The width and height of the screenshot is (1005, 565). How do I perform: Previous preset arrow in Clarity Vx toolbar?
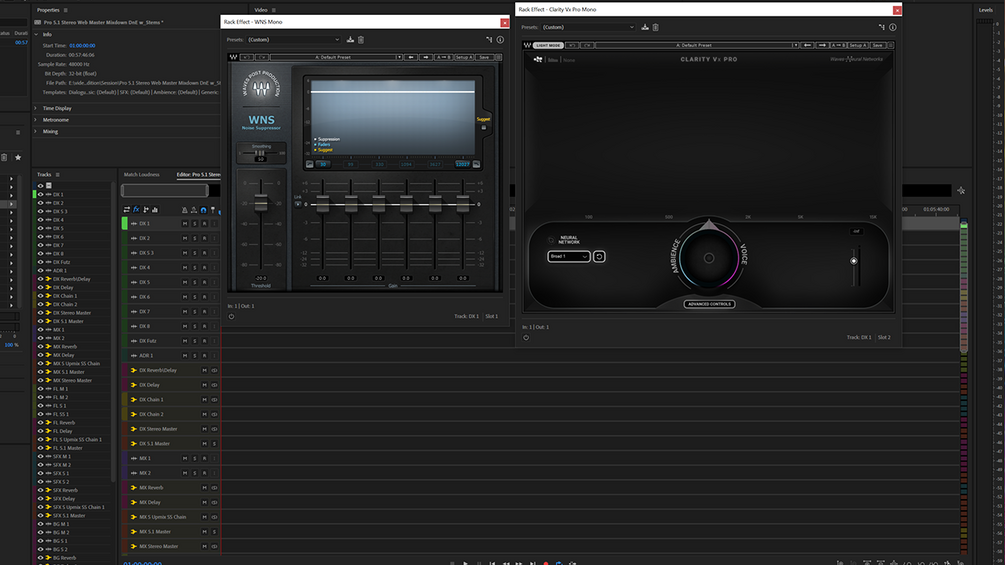click(808, 45)
